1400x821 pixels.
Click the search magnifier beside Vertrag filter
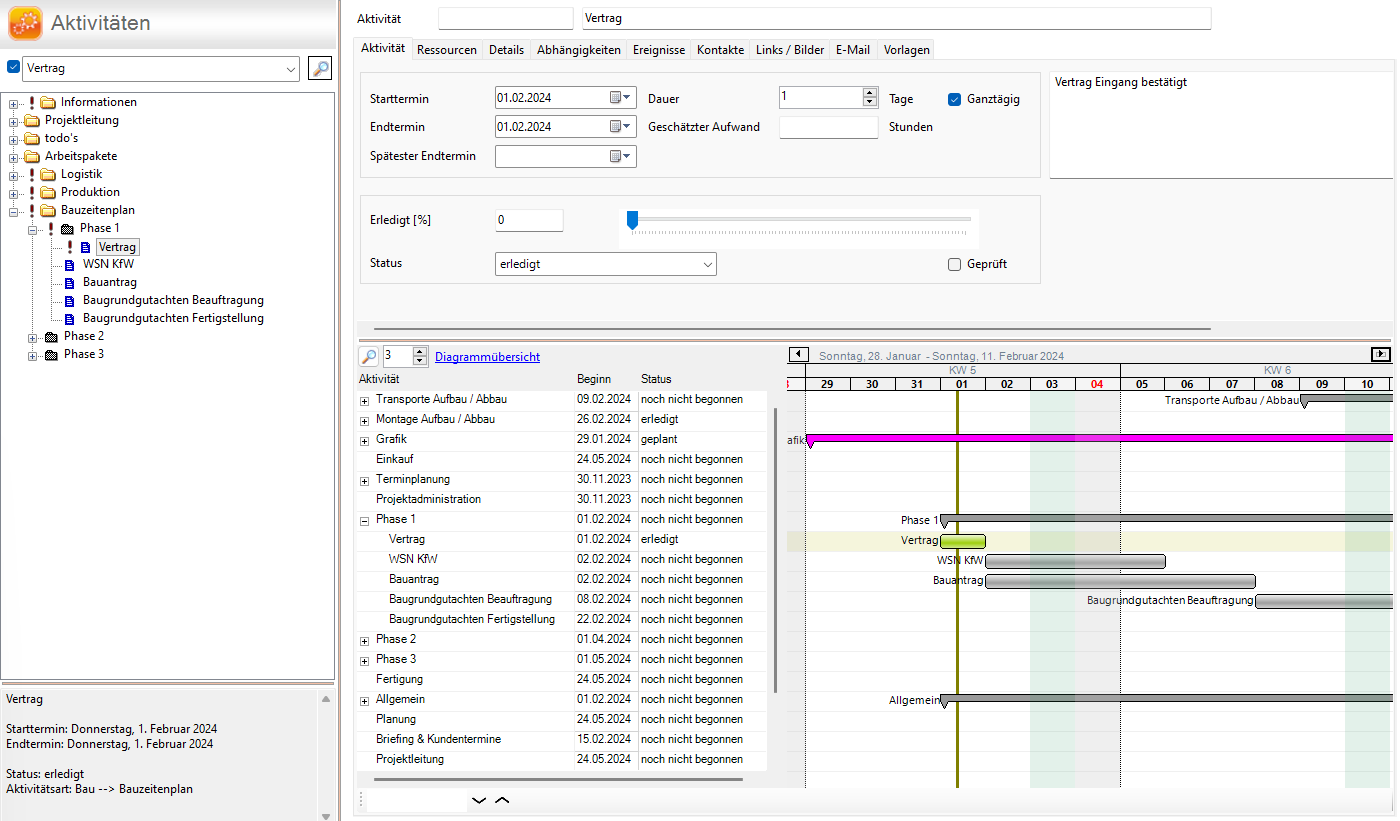(x=319, y=68)
